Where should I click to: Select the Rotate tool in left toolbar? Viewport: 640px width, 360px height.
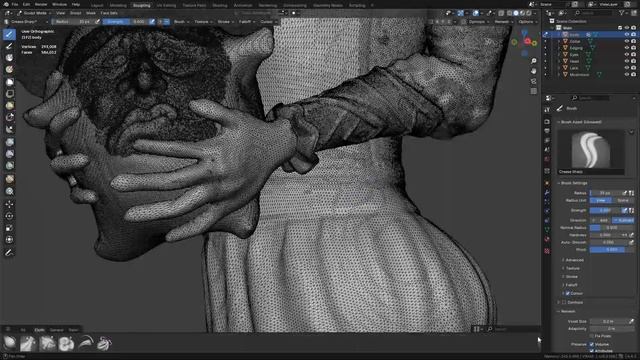9,216
